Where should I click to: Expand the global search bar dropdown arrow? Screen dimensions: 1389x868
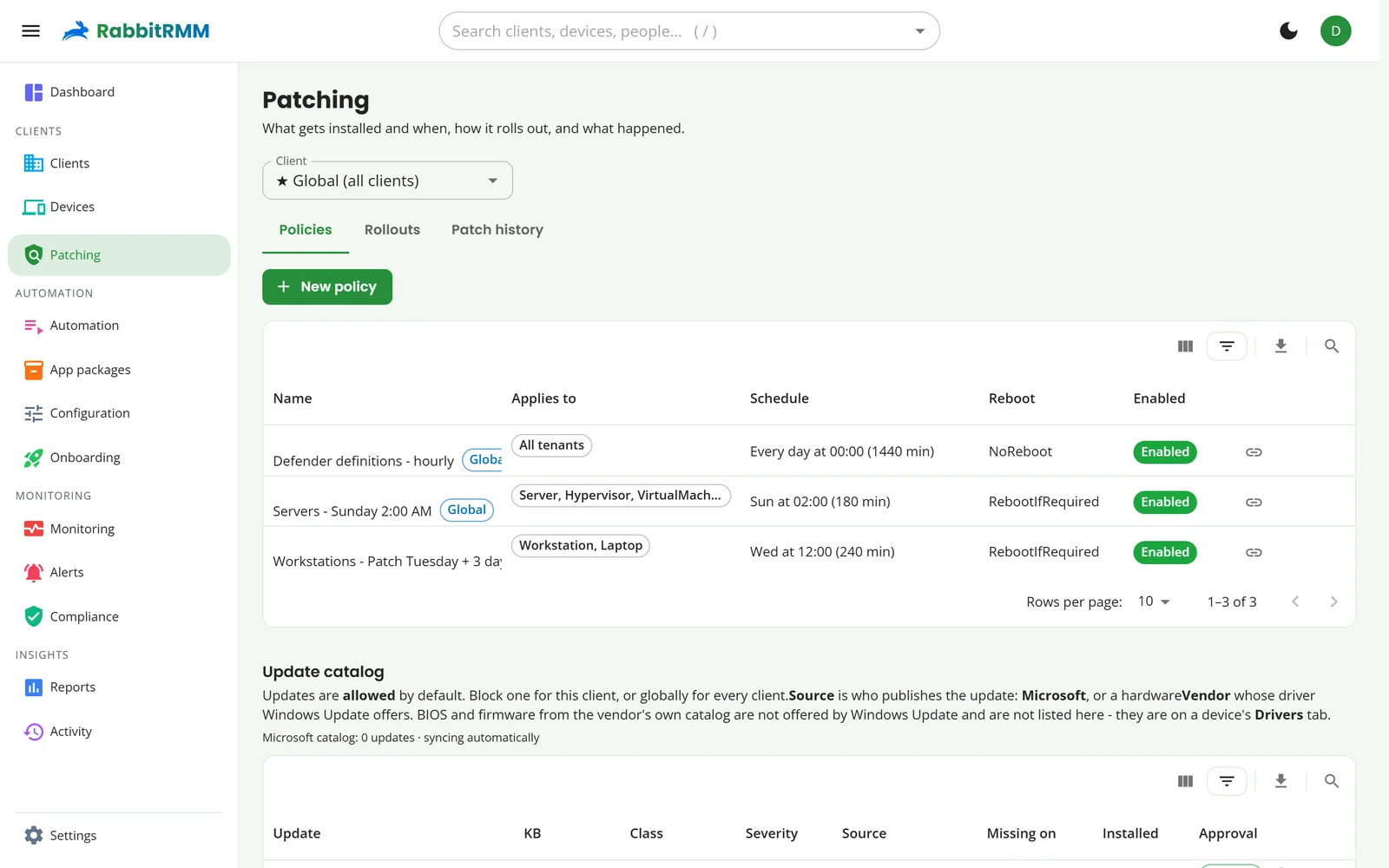tap(919, 31)
